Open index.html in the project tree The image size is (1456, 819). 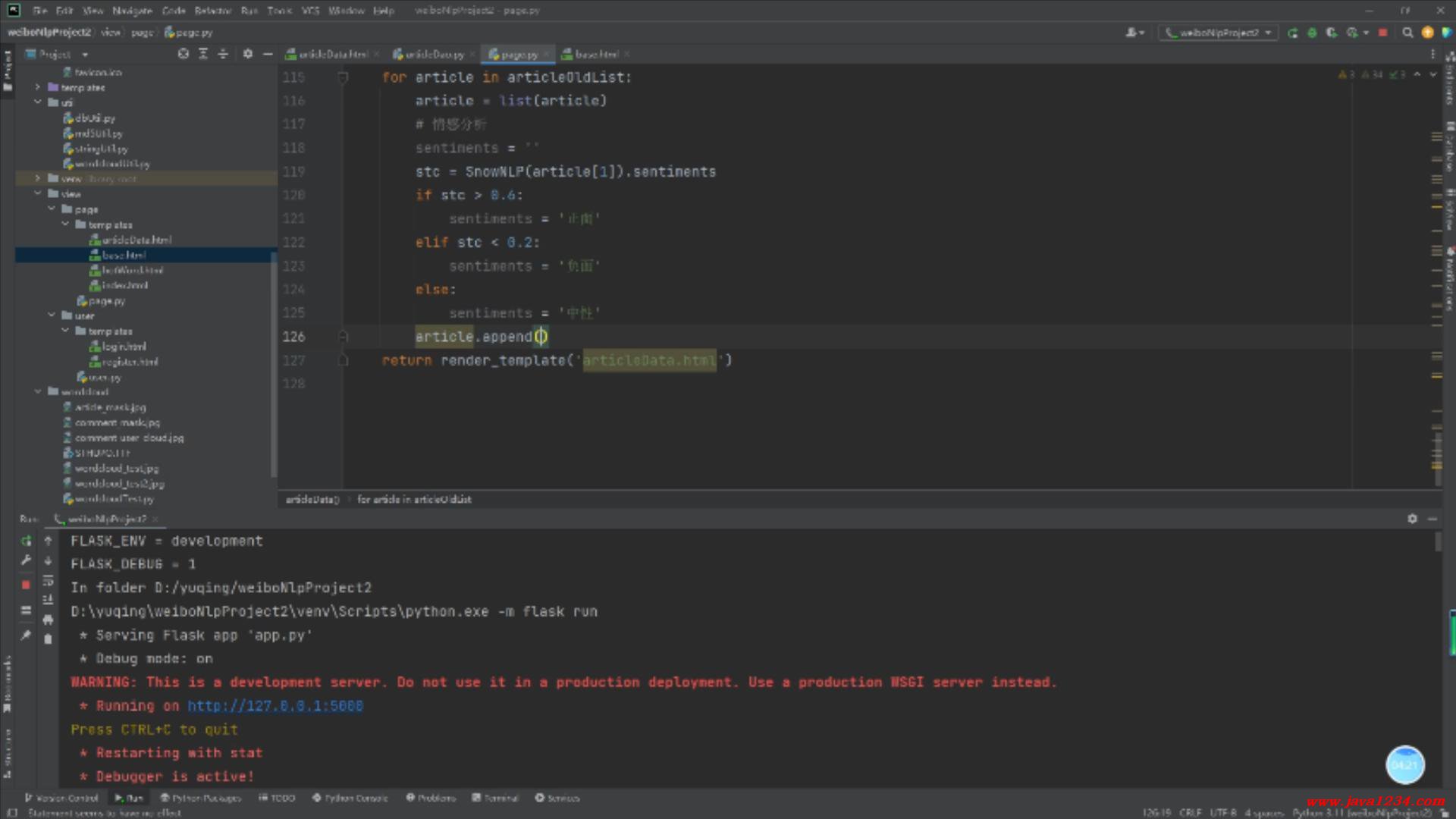(124, 286)
